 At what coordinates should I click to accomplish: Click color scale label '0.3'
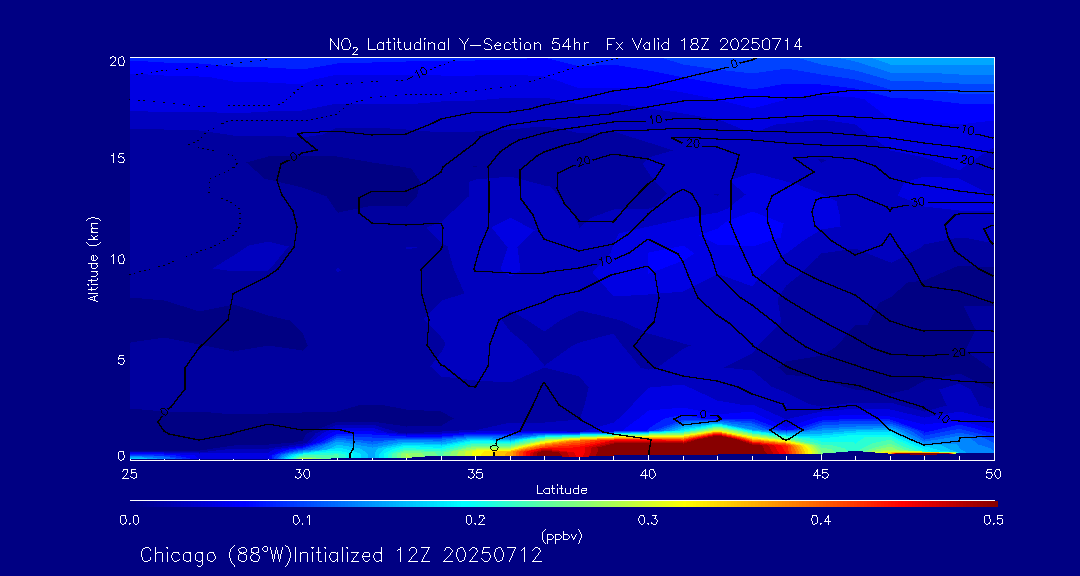[648, 521]
